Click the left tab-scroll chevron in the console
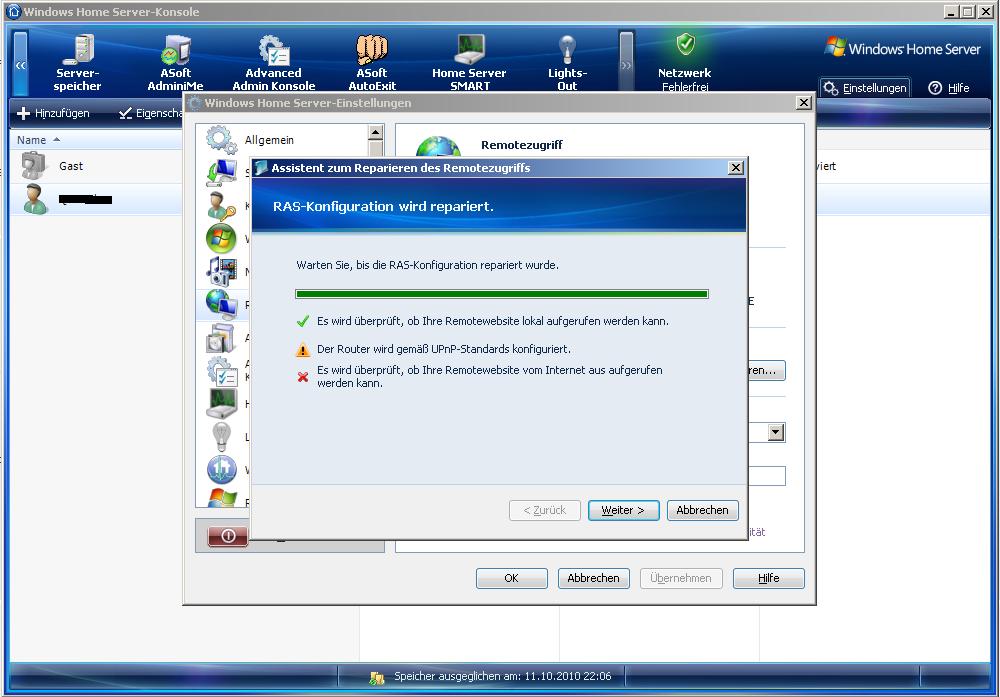Viewport: 1000px width, 697px height. (x=21, y=64)
